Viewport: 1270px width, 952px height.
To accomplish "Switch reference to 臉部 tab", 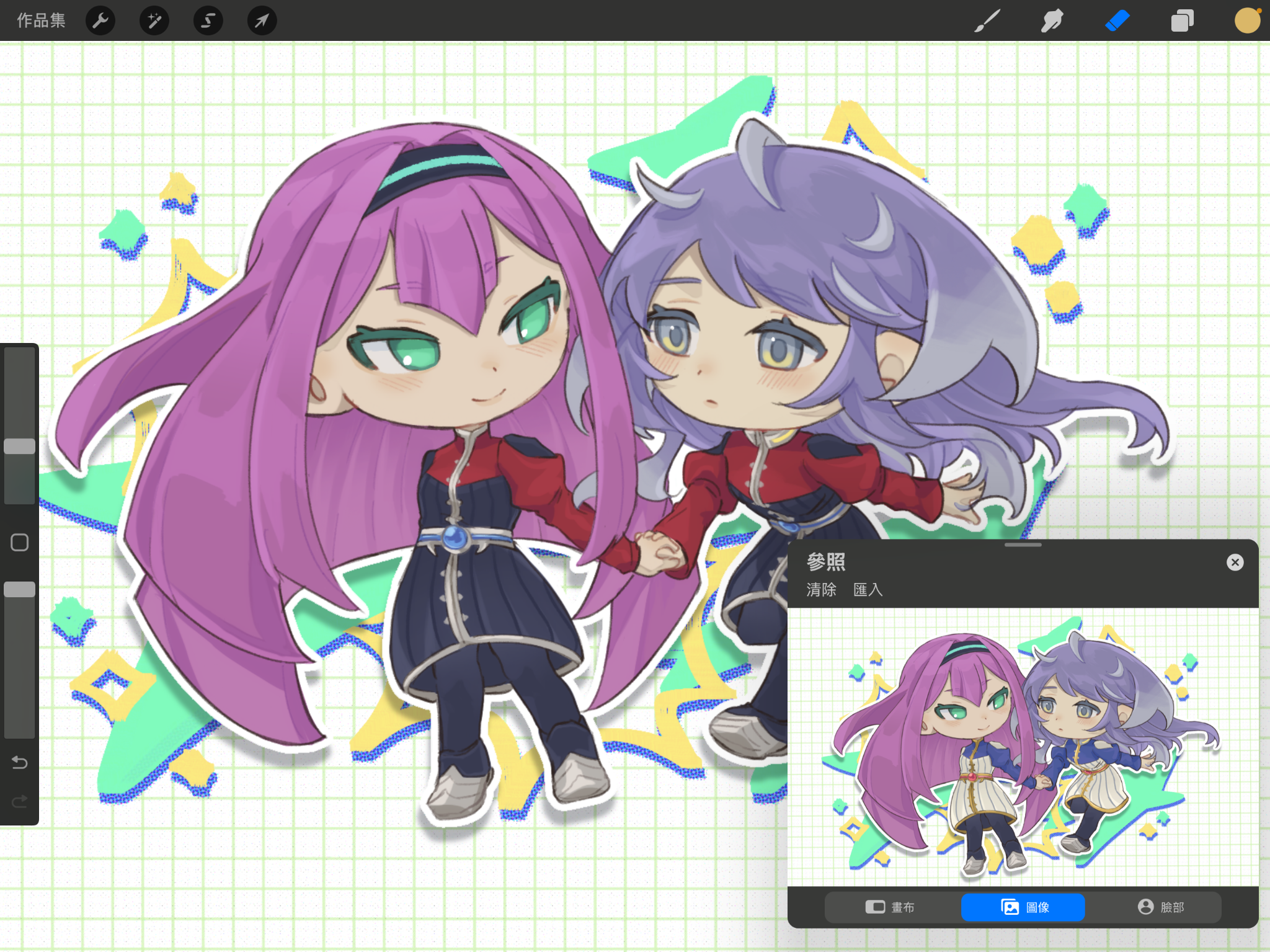I will point(1160,907).
